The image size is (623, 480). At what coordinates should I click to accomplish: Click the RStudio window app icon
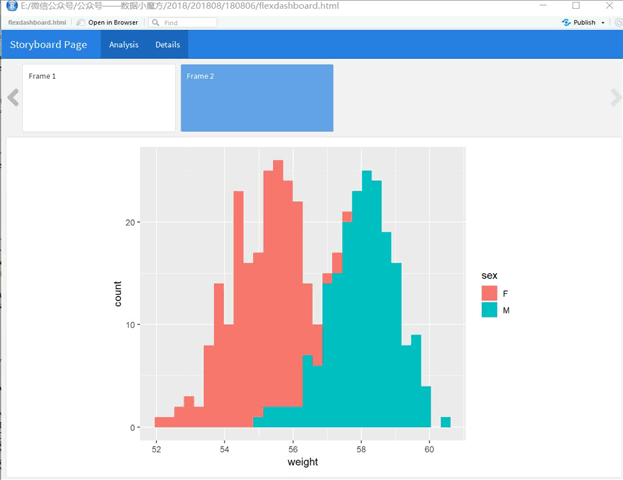click(12, 6)
